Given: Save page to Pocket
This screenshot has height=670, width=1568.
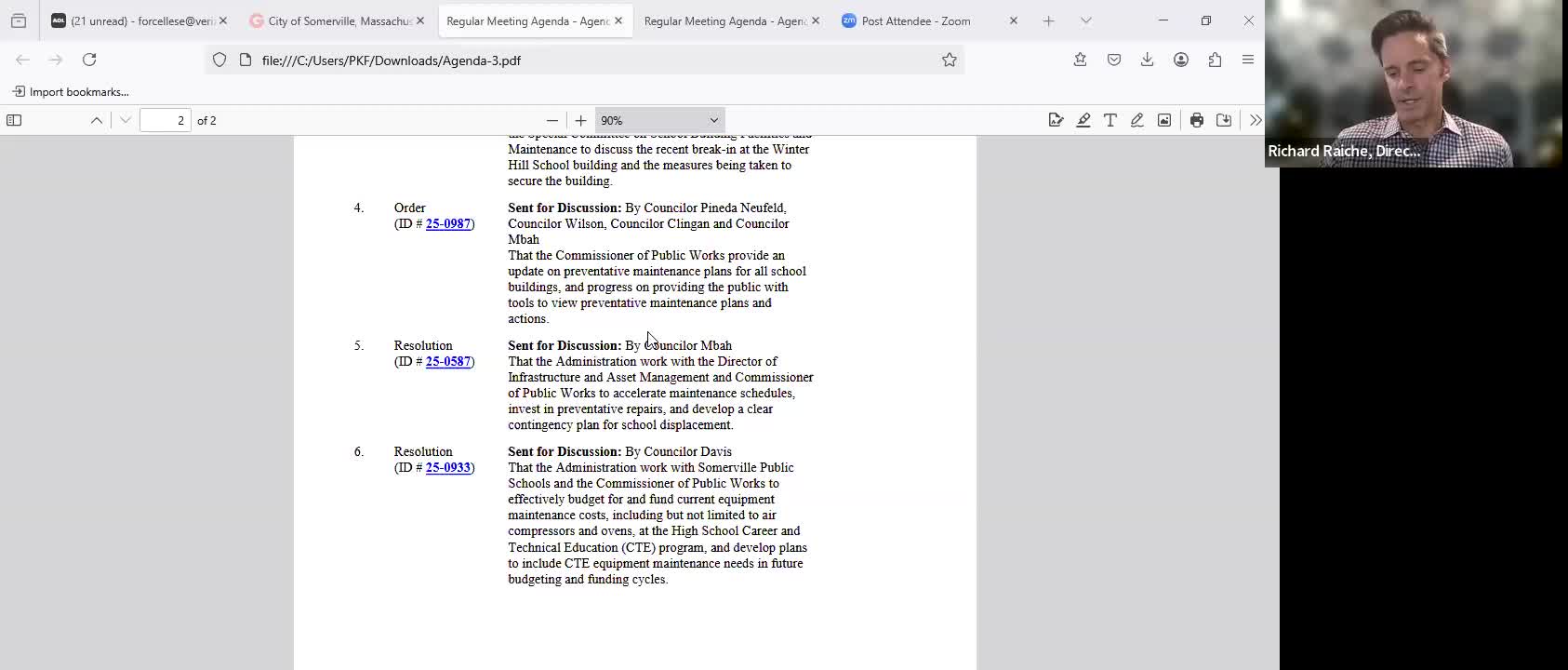Looking at the screenshot, I should point(1113,60).
